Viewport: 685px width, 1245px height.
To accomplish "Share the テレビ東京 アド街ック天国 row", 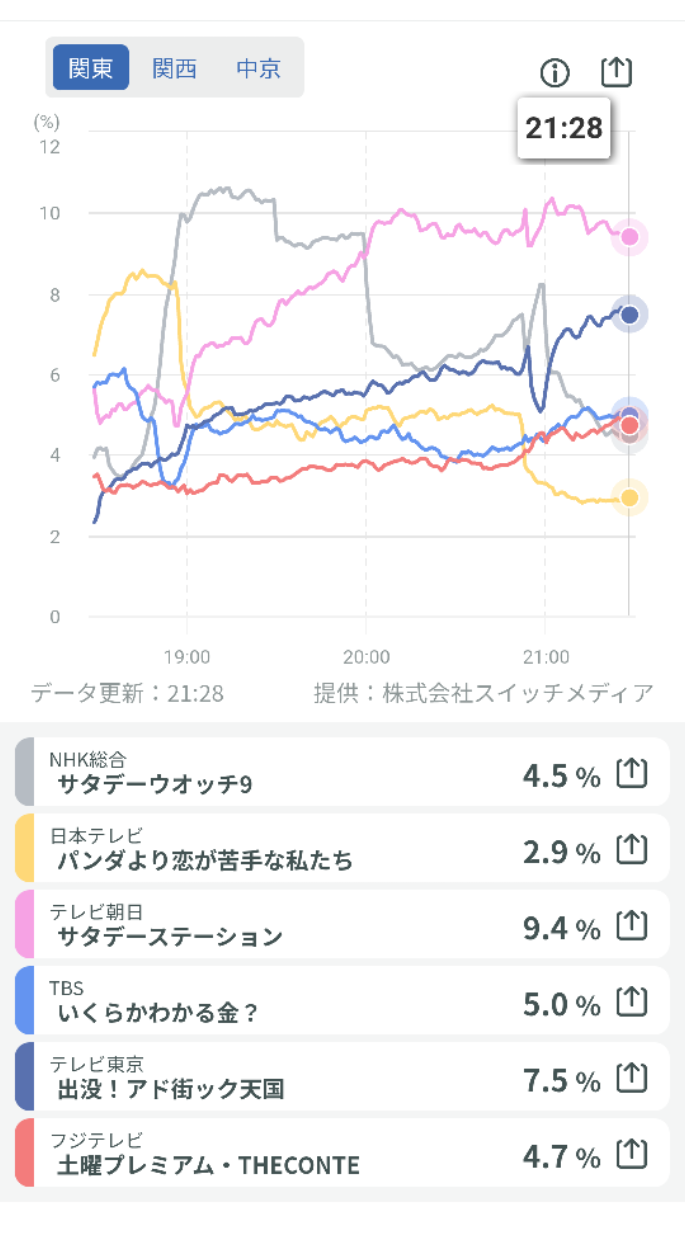I will coord(632,1077).
